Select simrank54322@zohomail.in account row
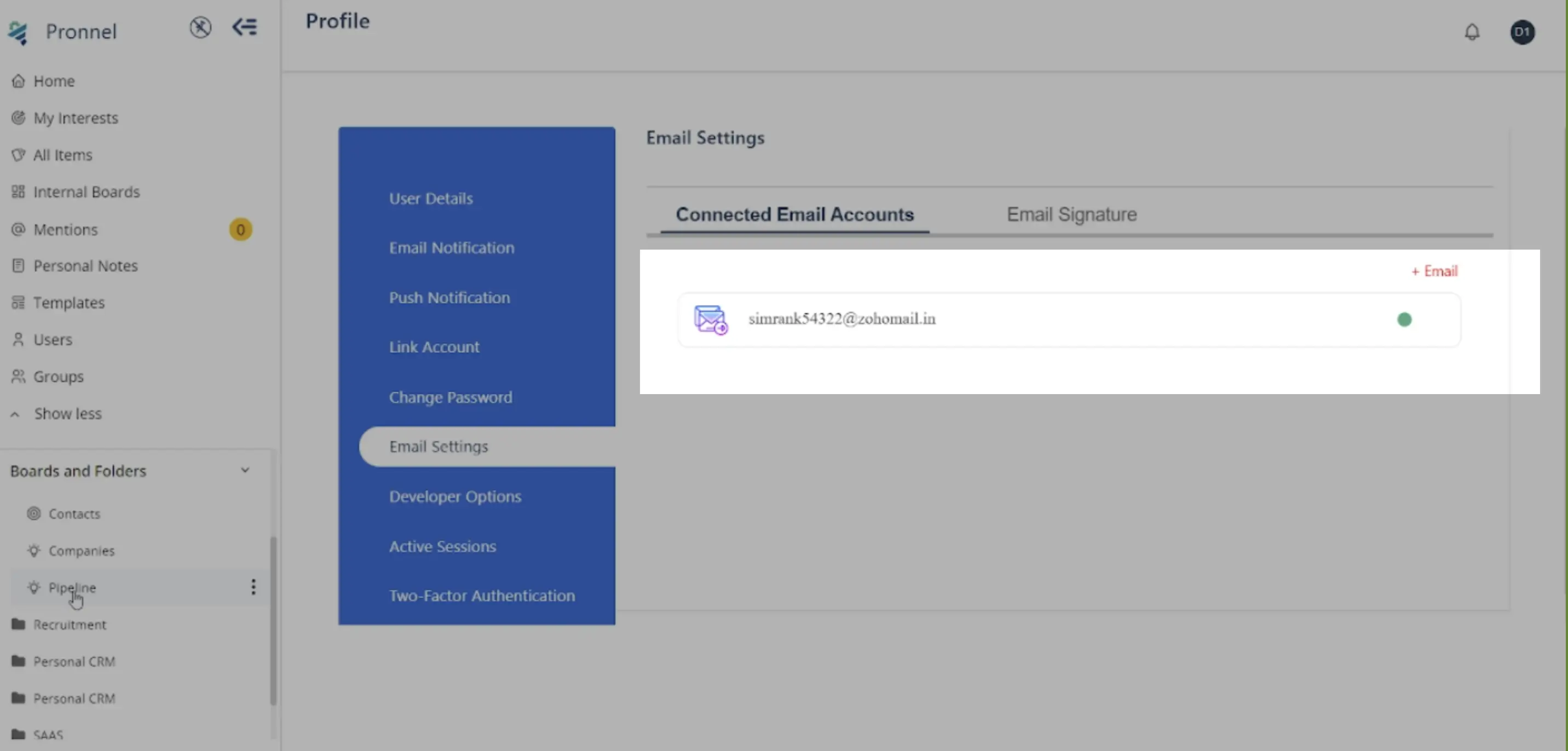The width and height of the screenshot is (1568, 751). tap(1069, 320)
